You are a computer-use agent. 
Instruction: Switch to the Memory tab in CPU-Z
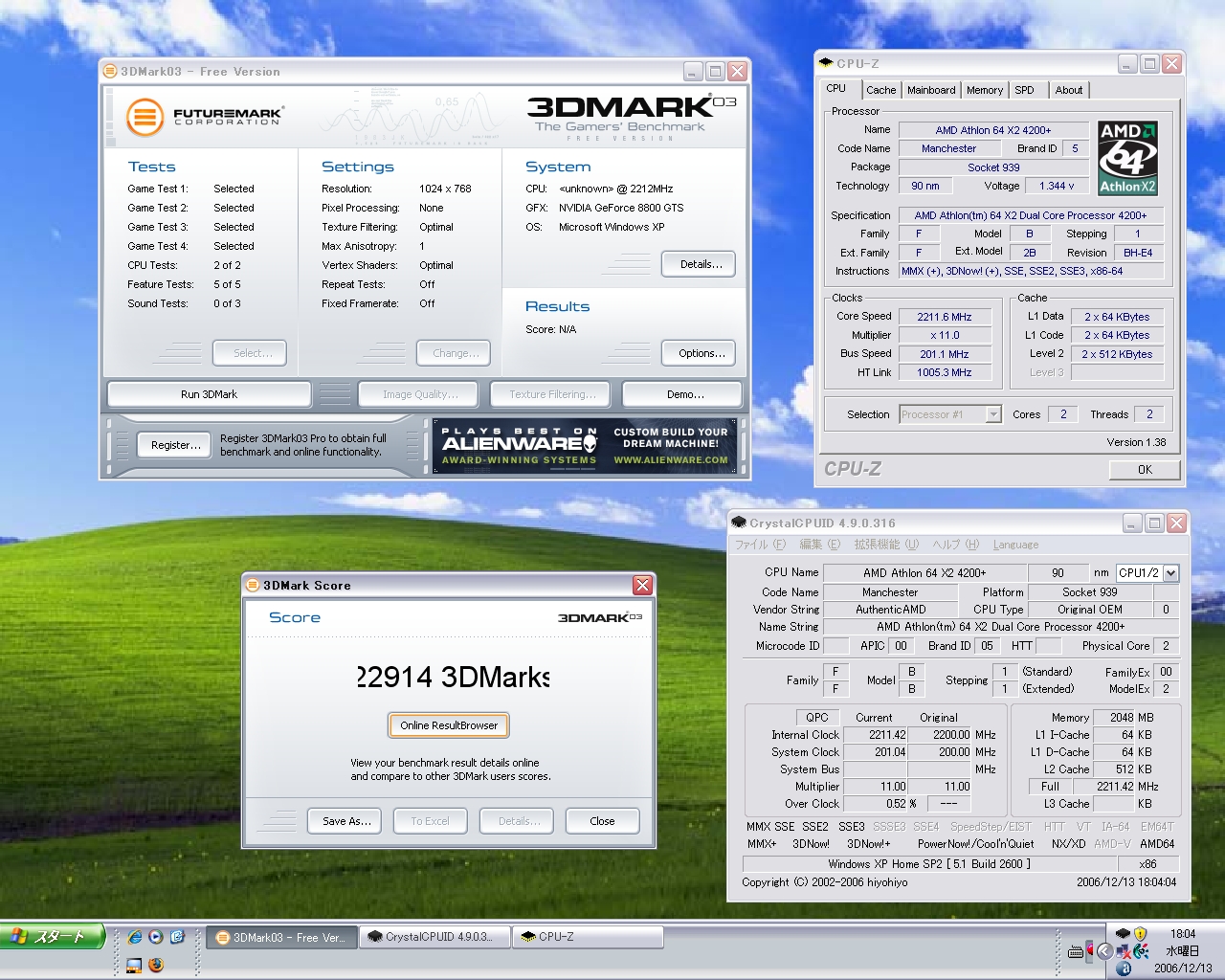[984, 89]
